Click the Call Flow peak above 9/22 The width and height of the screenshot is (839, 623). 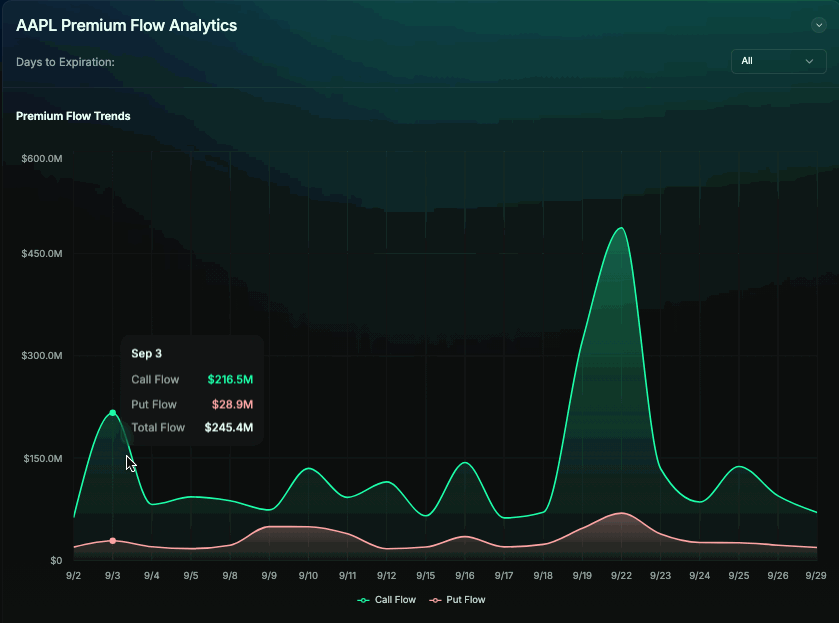622,228
